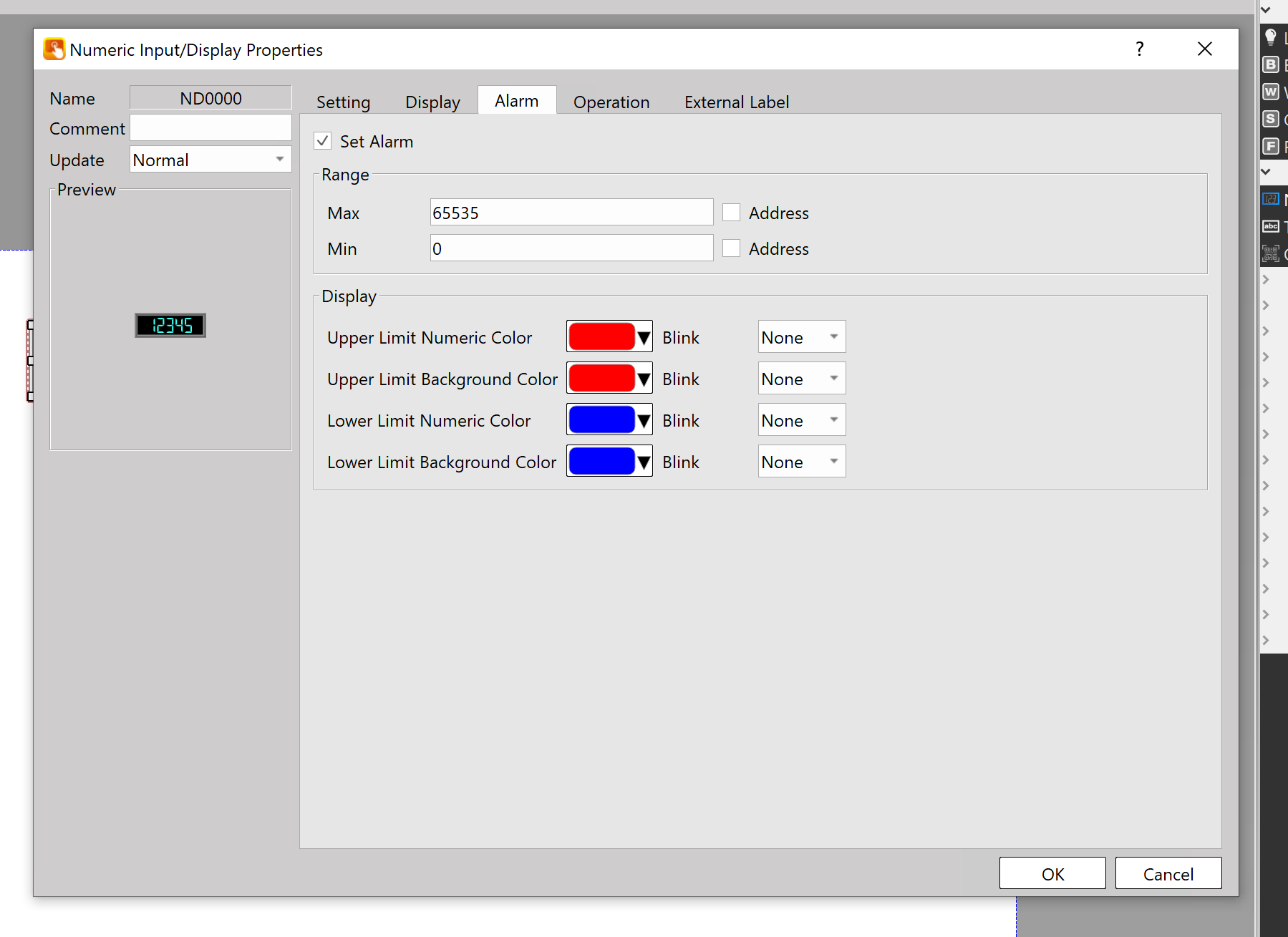Uncheck the Set Alarm checkbox

point(323,141)
